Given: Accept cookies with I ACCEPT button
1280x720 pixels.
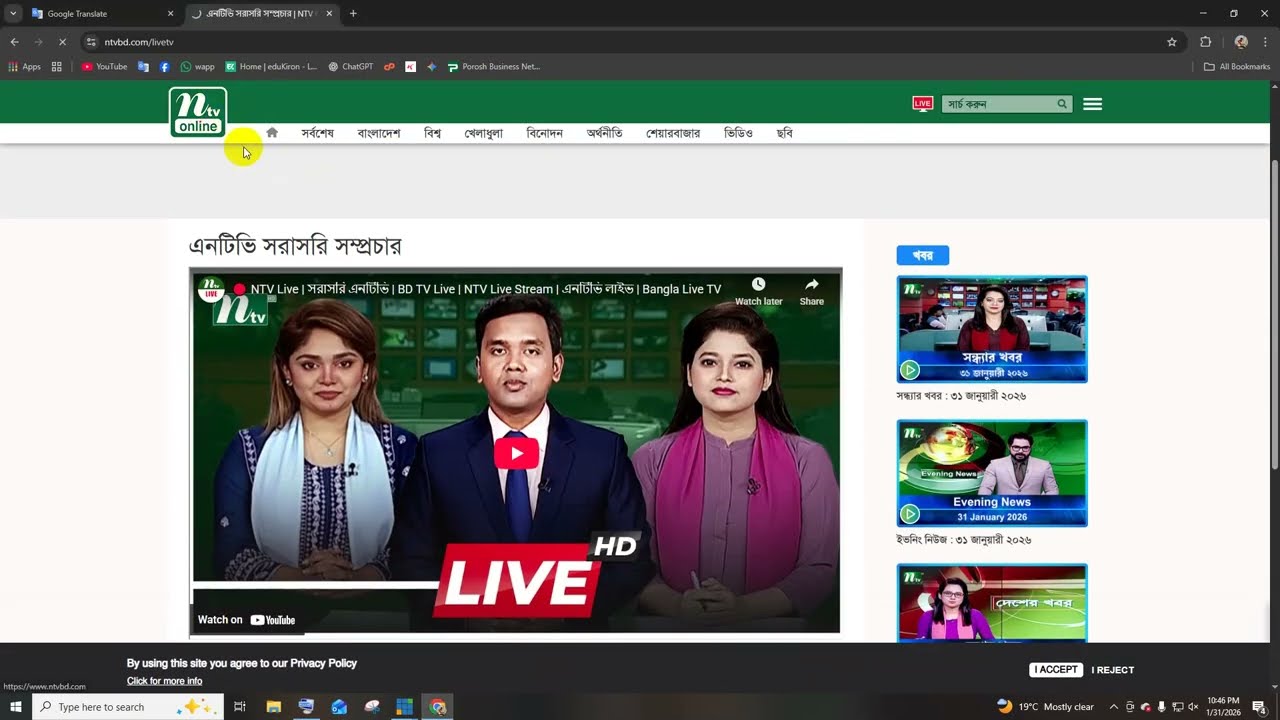Looking at the screenshot, I should coord(1056,670).
